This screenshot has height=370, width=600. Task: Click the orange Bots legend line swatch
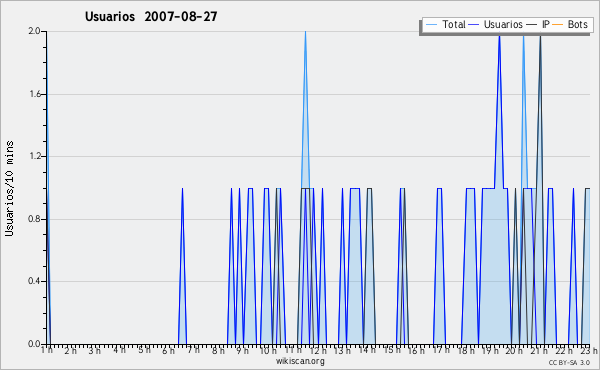coord(558,25)
